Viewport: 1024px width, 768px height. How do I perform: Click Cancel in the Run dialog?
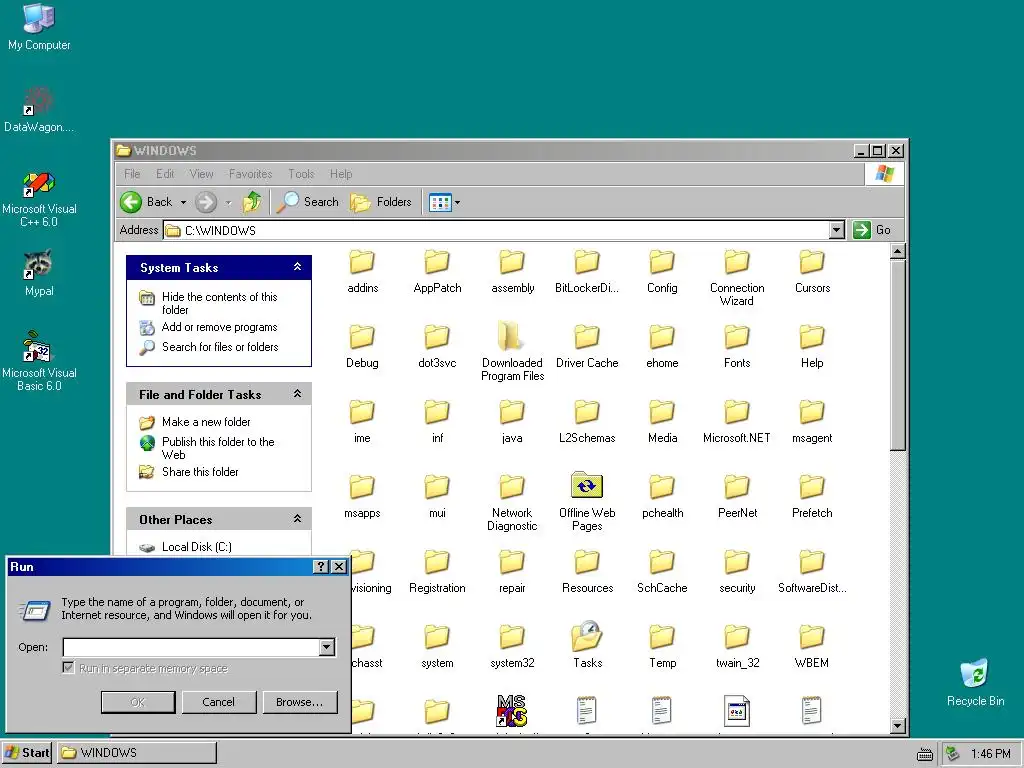click(x=219, y=702)
